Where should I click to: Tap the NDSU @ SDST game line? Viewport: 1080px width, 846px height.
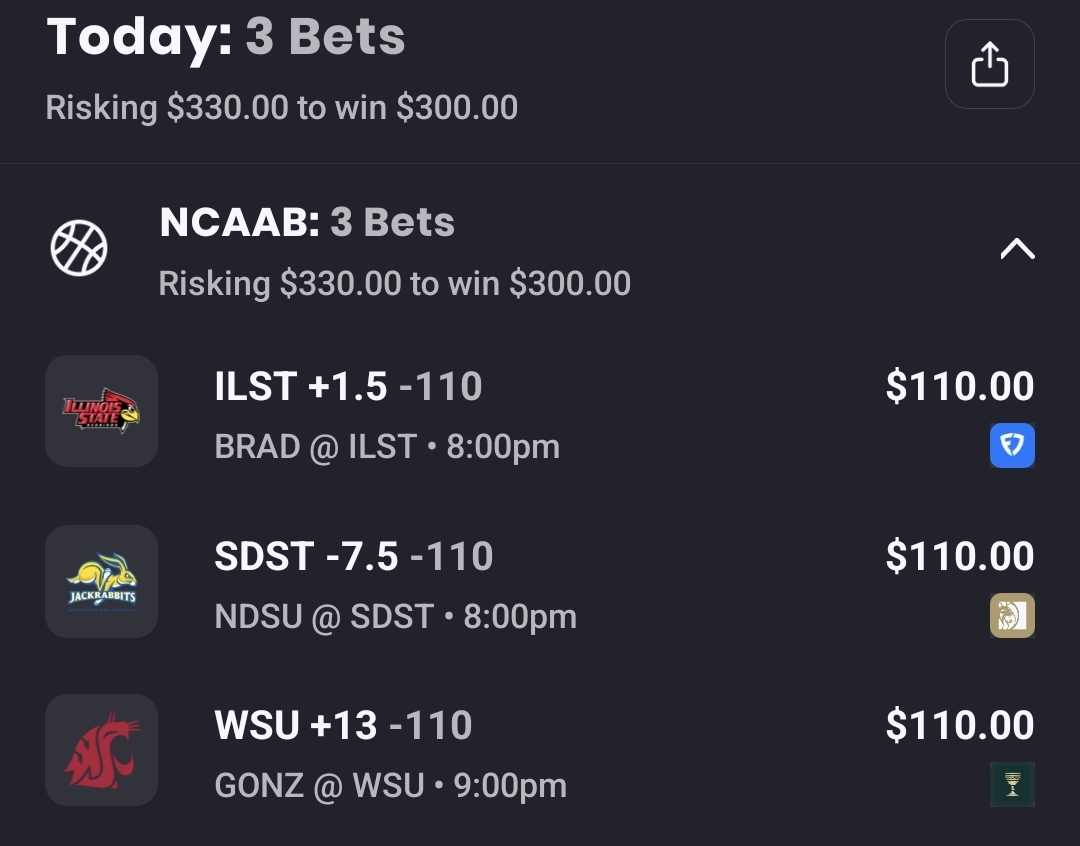pyautogui.click(x=395, y=617)
